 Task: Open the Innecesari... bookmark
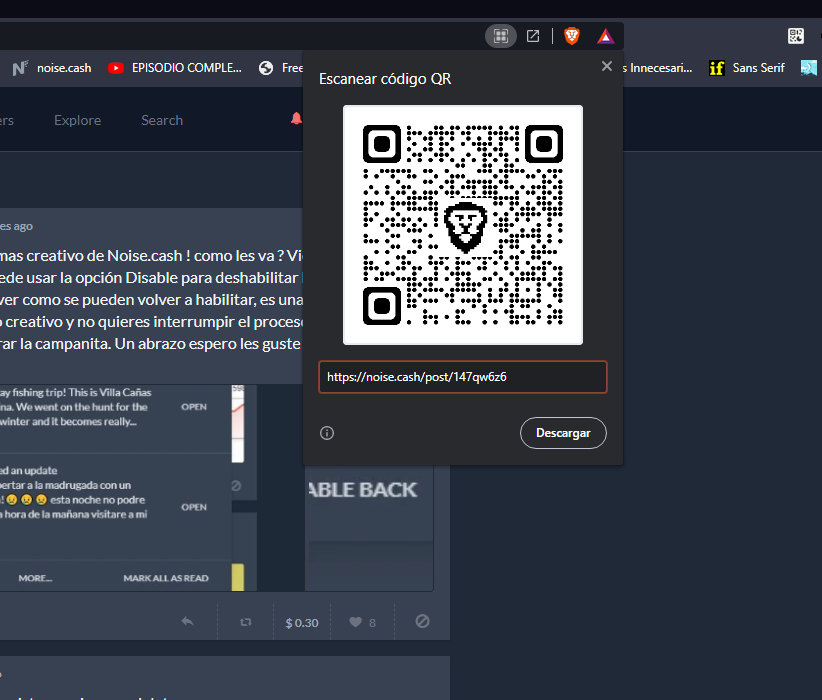pyautogui.click(x=657, y=68)
